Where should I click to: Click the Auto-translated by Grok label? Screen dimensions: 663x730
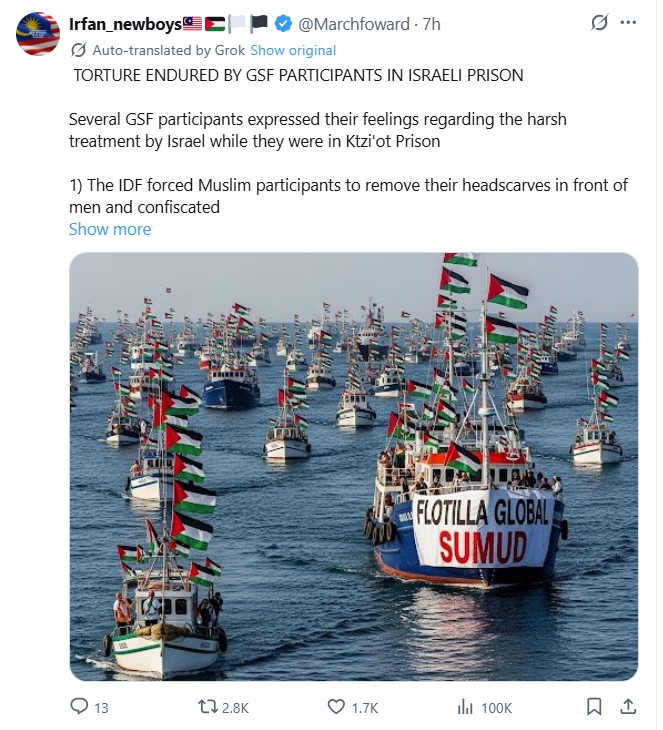169,50
